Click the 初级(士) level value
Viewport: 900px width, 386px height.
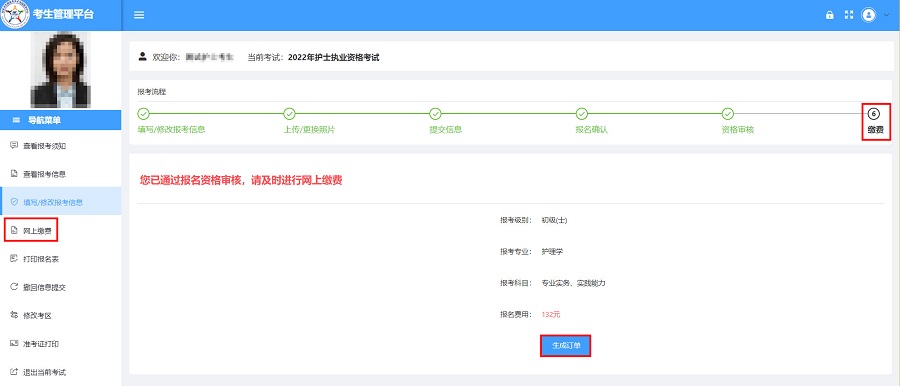pos(554,220)
